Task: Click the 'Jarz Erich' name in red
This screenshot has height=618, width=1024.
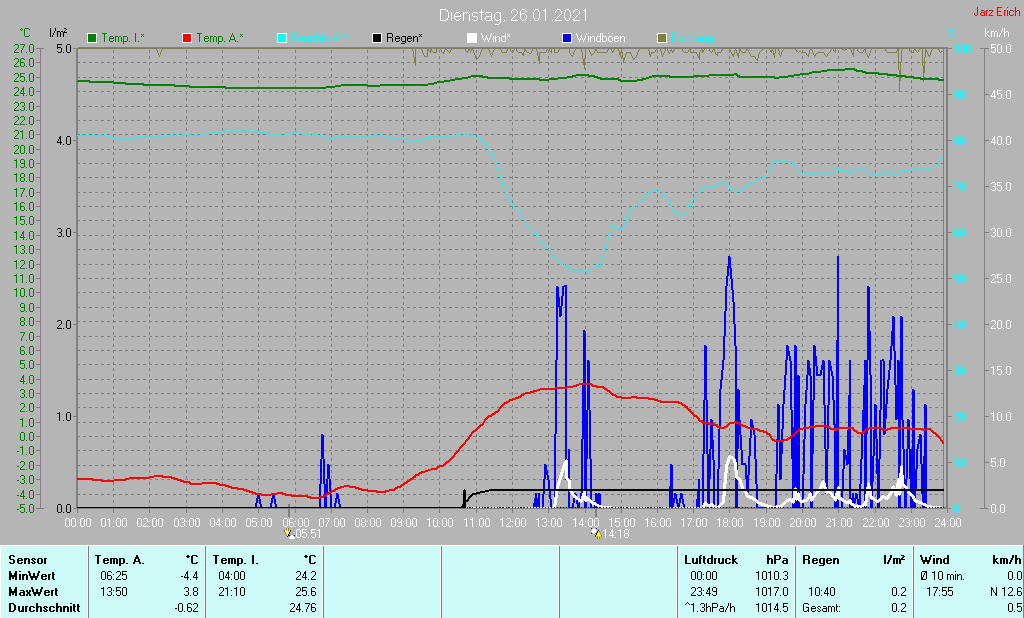Action: coord(997,12)
